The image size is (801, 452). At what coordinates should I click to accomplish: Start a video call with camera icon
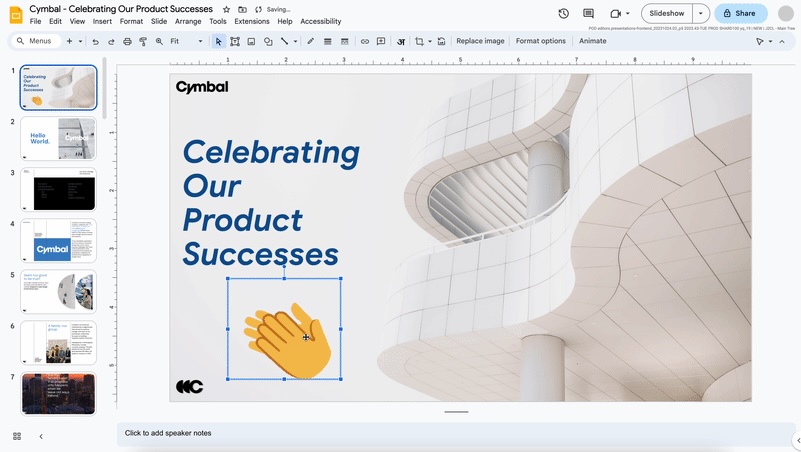616,13
